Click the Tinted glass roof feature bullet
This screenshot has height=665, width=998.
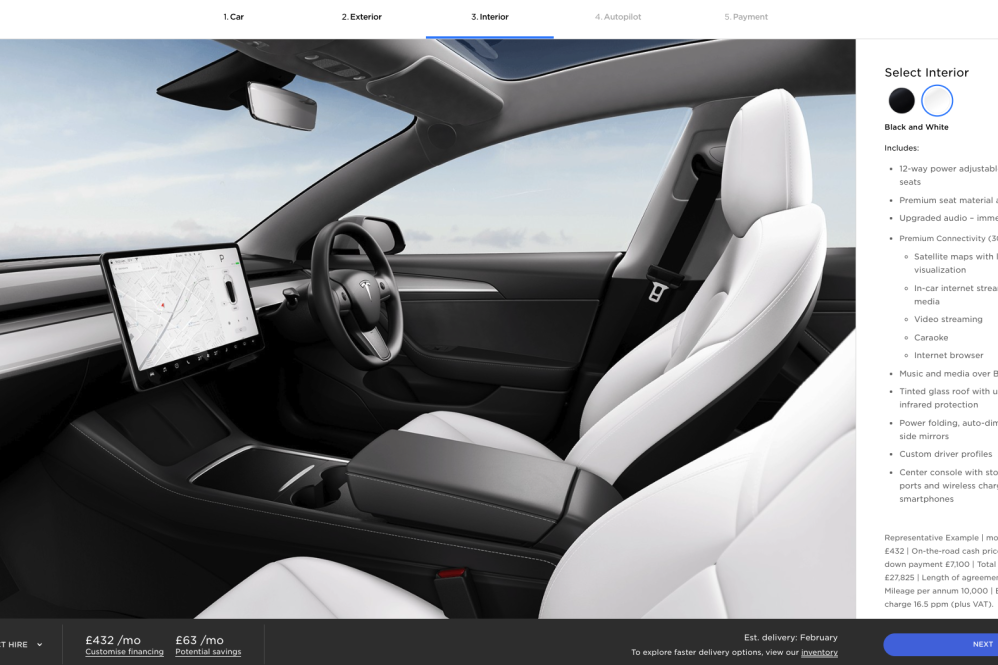pos(946,391)
